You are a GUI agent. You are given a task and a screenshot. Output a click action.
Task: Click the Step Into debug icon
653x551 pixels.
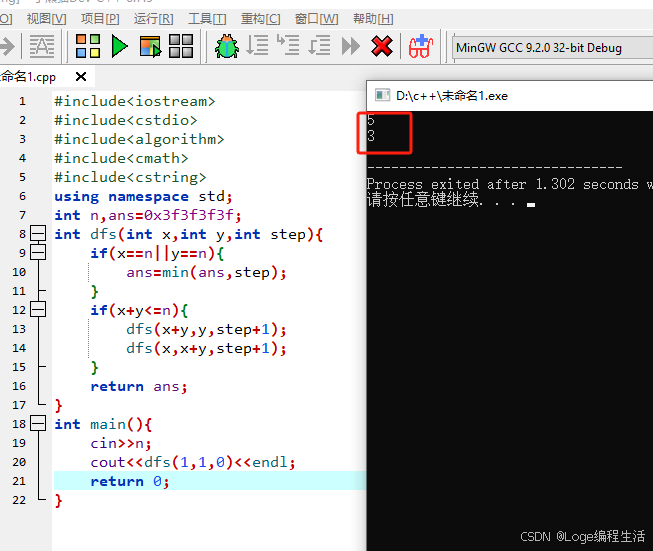(288, 45)
